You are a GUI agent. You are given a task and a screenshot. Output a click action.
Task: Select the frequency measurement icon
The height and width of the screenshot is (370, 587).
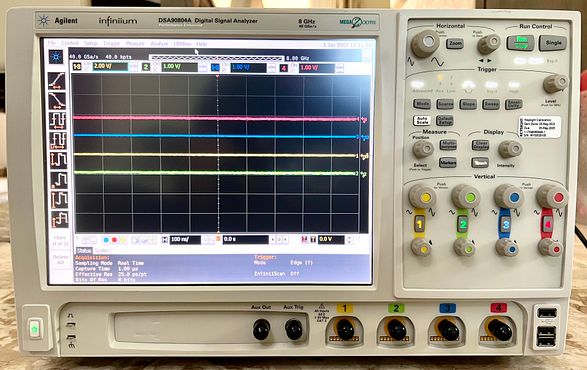pos(58,140)
